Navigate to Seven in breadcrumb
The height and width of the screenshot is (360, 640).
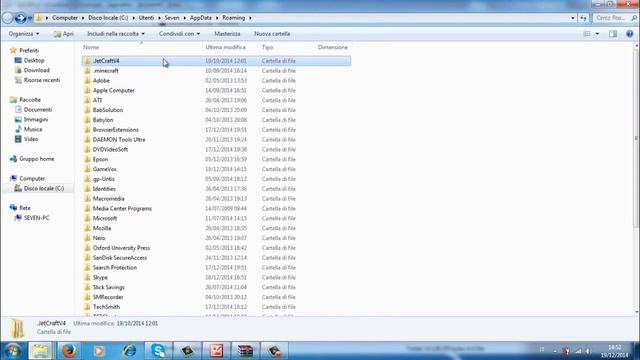tap(172, 18)
